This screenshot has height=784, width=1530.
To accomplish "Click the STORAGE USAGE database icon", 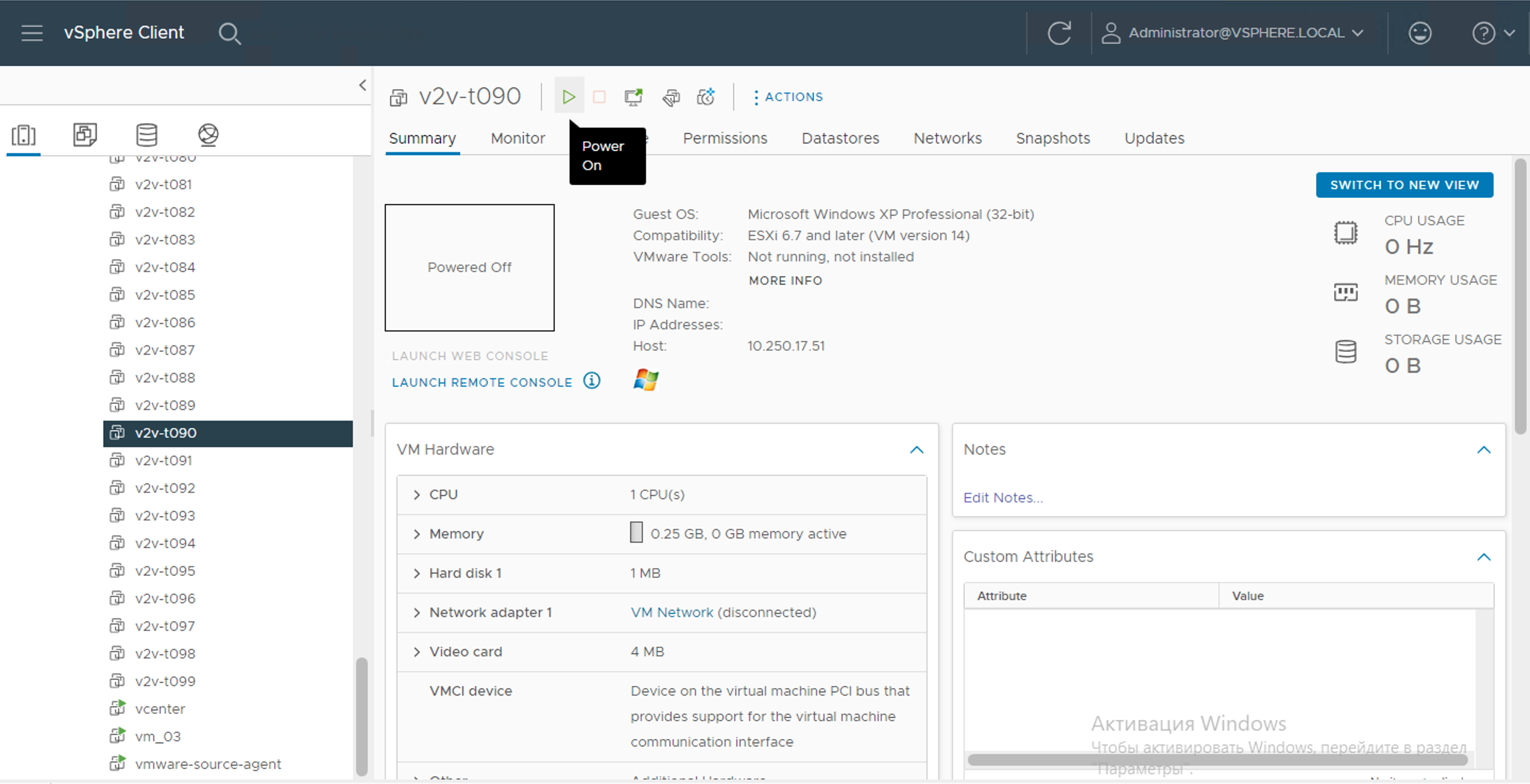I will pyautogui.click(x=1345, y=352).
